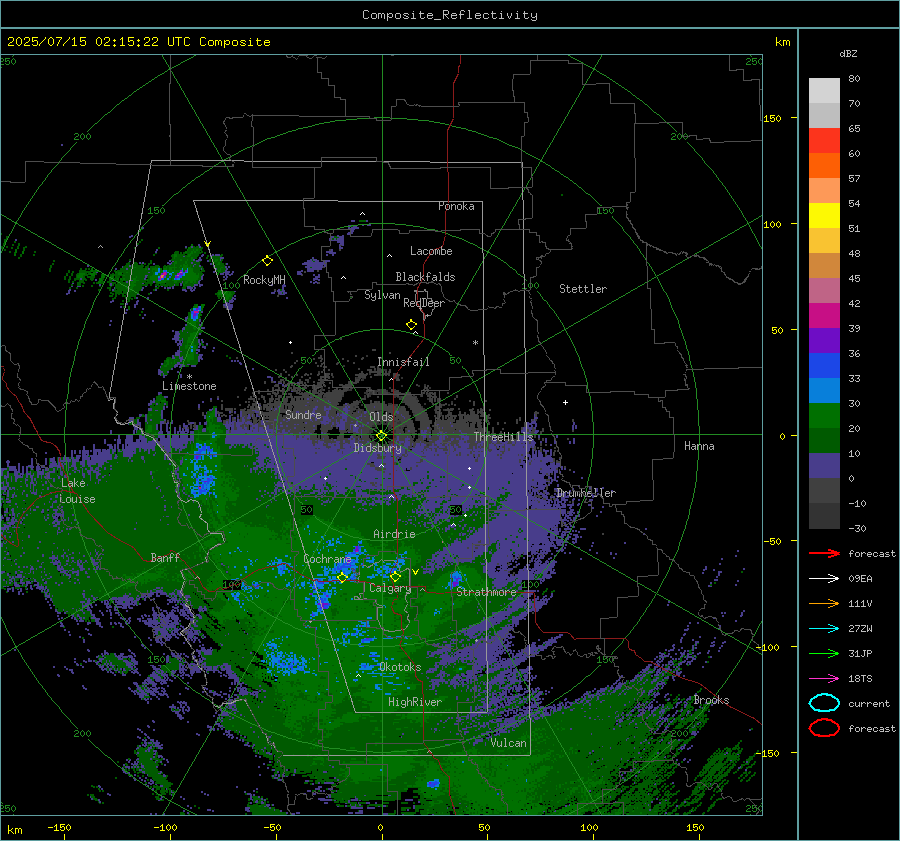Click the -100 tick on right km axis
This screenshot has height=841, width=900.
point(769,647)
